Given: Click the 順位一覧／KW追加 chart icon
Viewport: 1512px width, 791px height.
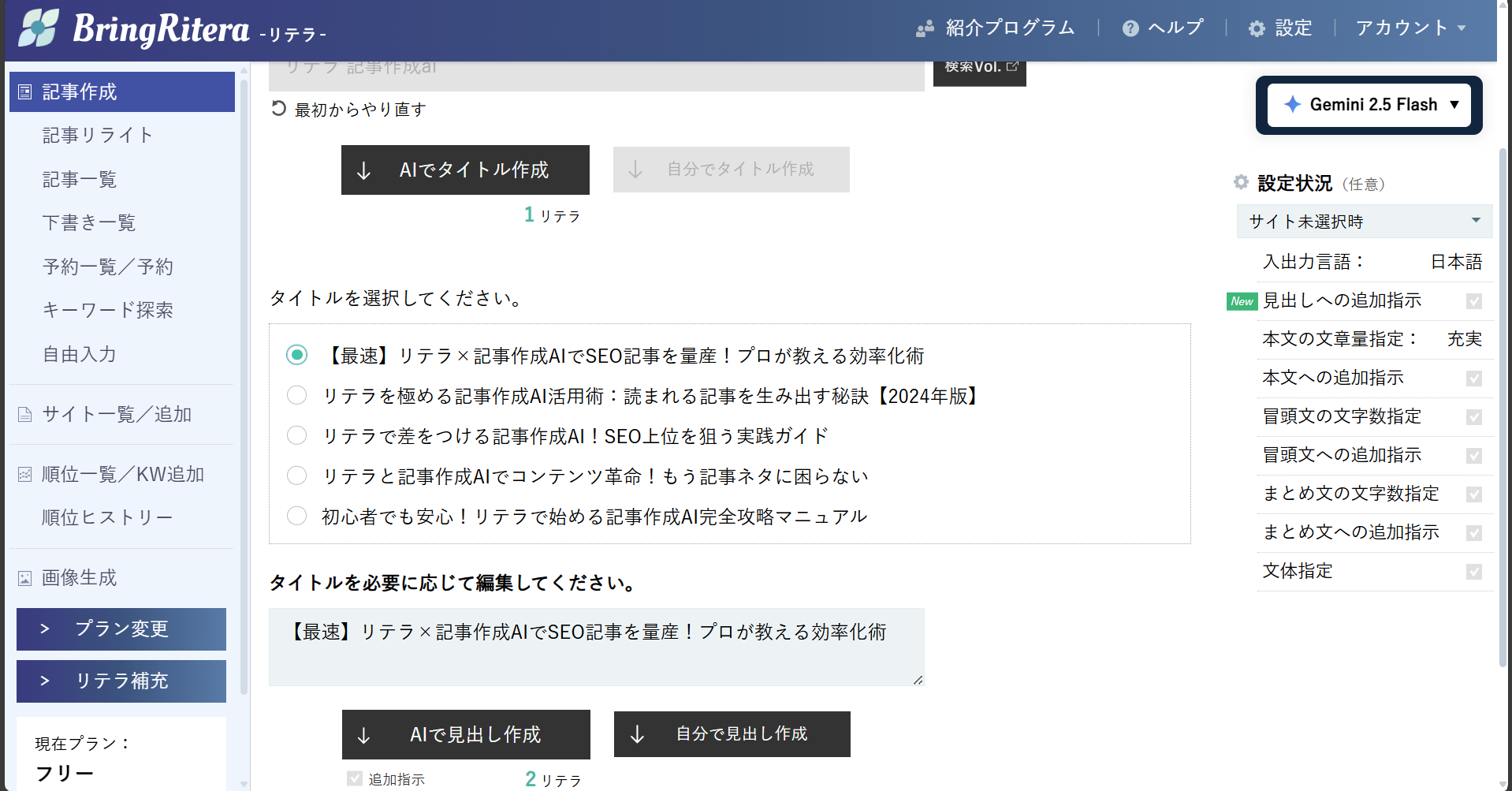Looking at the screenshot, I should coord(25,475).
